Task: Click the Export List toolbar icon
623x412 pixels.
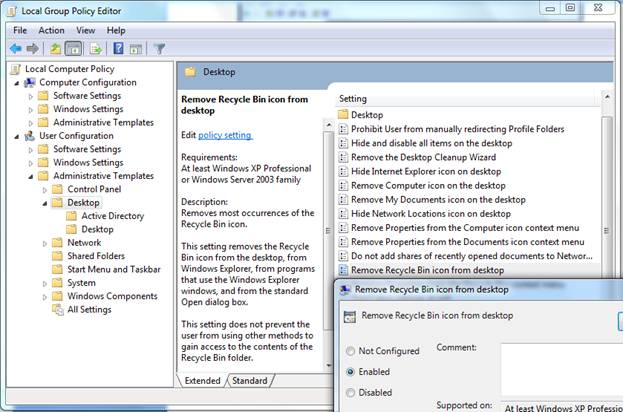Action: 96,49
